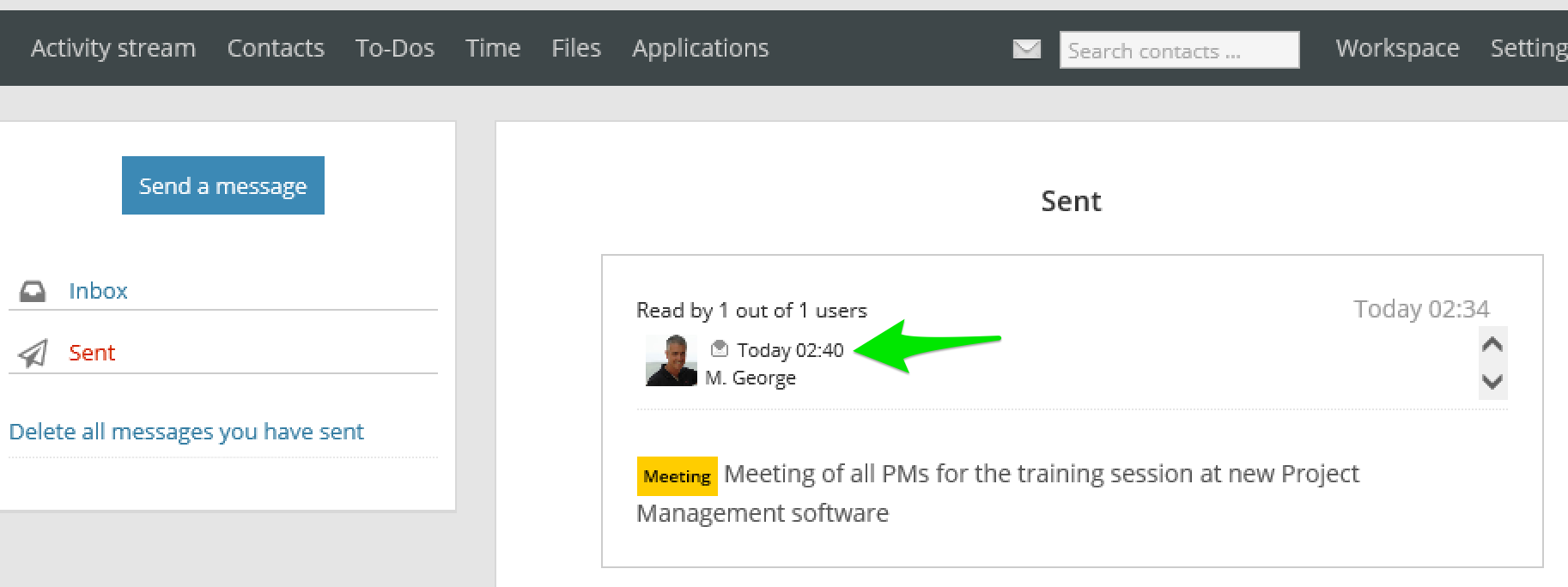Click M. George's profile photo
This screenshot has width=1568, height=587.
coord(671,361)
